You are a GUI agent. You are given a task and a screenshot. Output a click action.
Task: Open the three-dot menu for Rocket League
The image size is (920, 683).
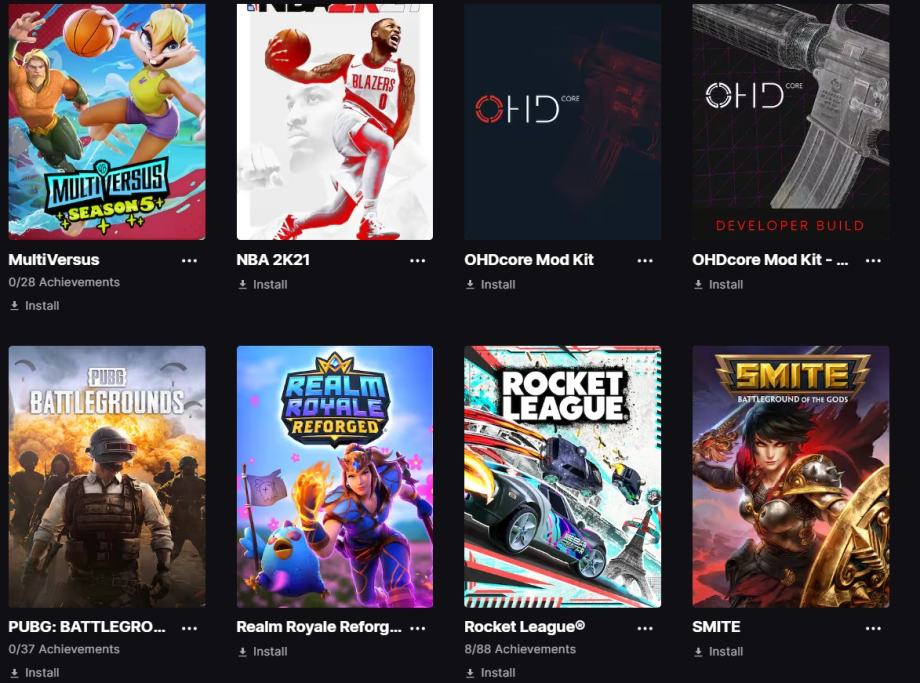[x=645, y=628]
